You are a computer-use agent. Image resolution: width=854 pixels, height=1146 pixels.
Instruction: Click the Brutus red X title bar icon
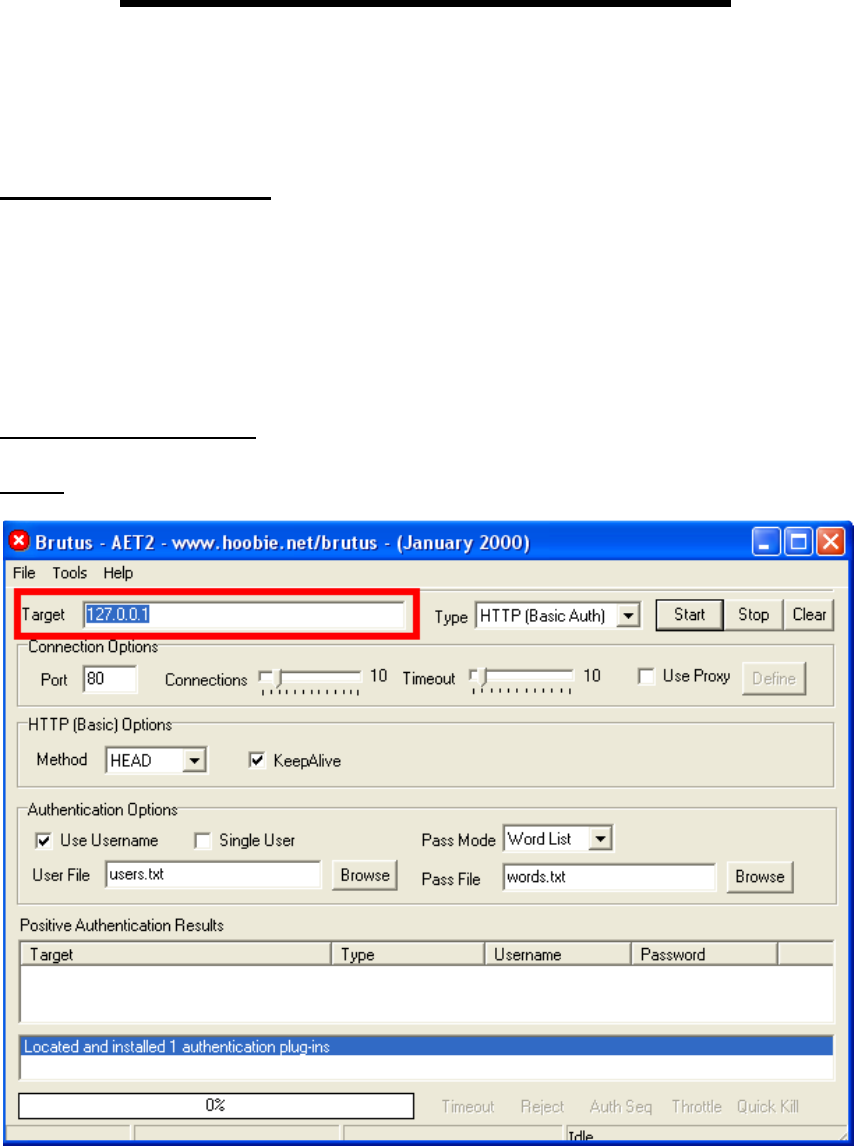click(x=20, y=543)
